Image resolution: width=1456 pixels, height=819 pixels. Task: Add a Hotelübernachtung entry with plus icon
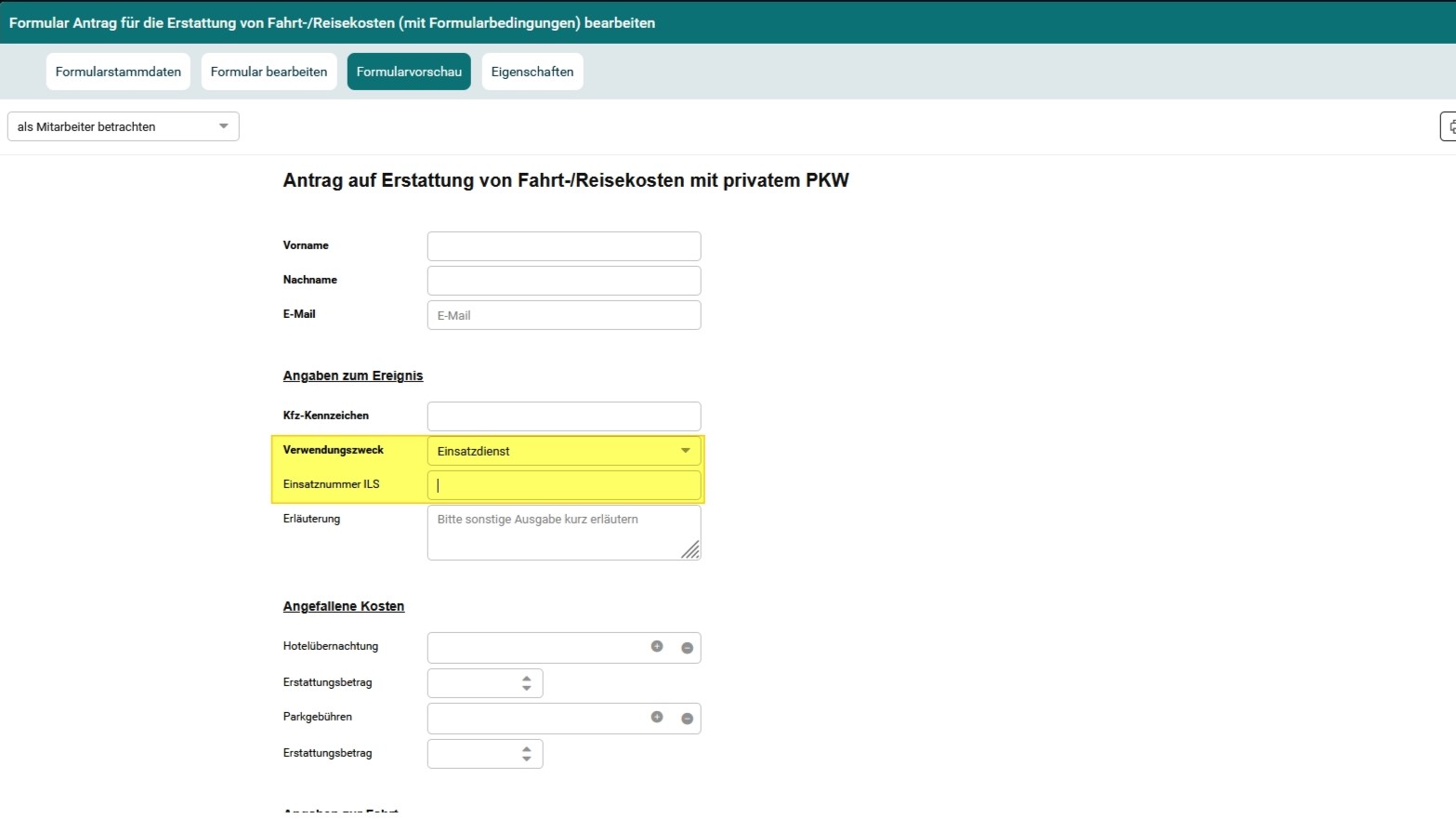[657, 646]
